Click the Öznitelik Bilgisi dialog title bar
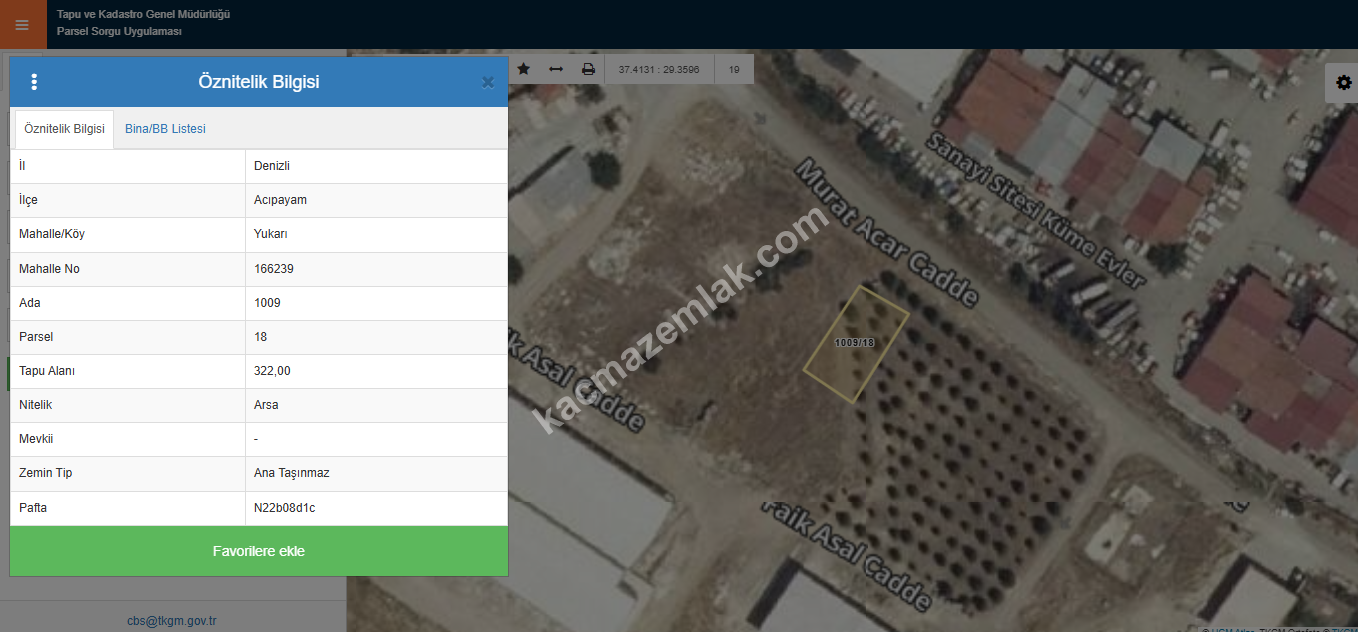 pyautogui.click(x=258, y=82)
